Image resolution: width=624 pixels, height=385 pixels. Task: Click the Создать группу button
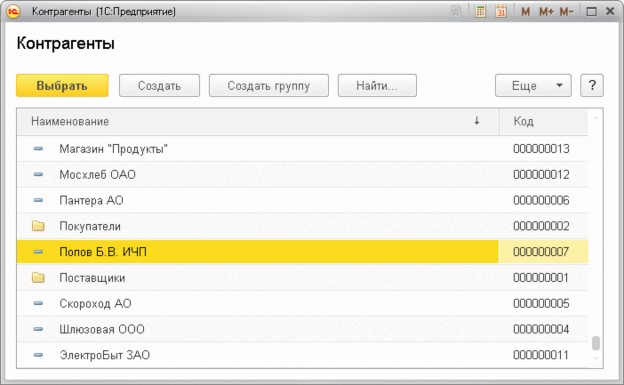point(269,85)
